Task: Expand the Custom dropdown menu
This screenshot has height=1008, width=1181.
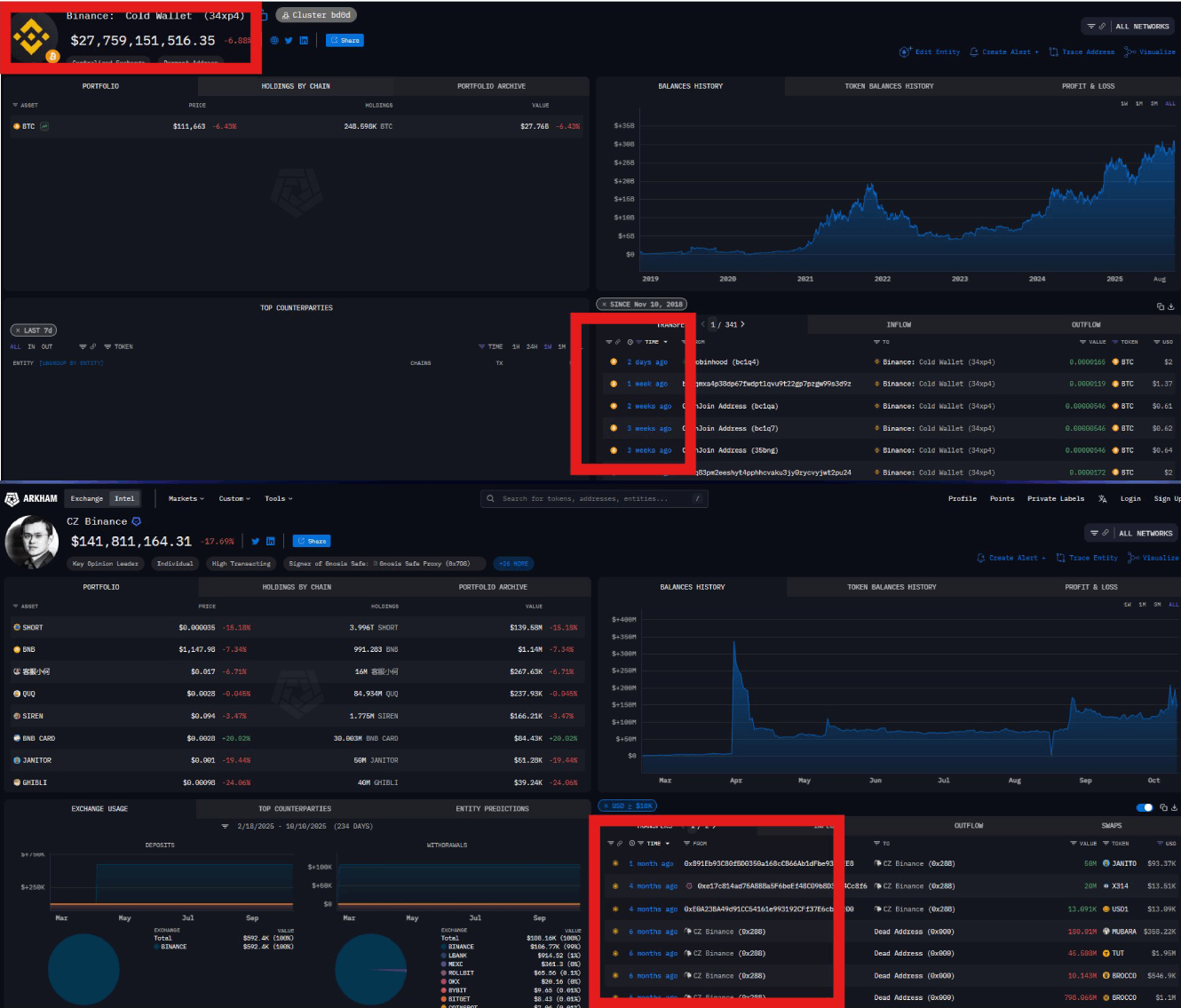Action: coord(234,499)
